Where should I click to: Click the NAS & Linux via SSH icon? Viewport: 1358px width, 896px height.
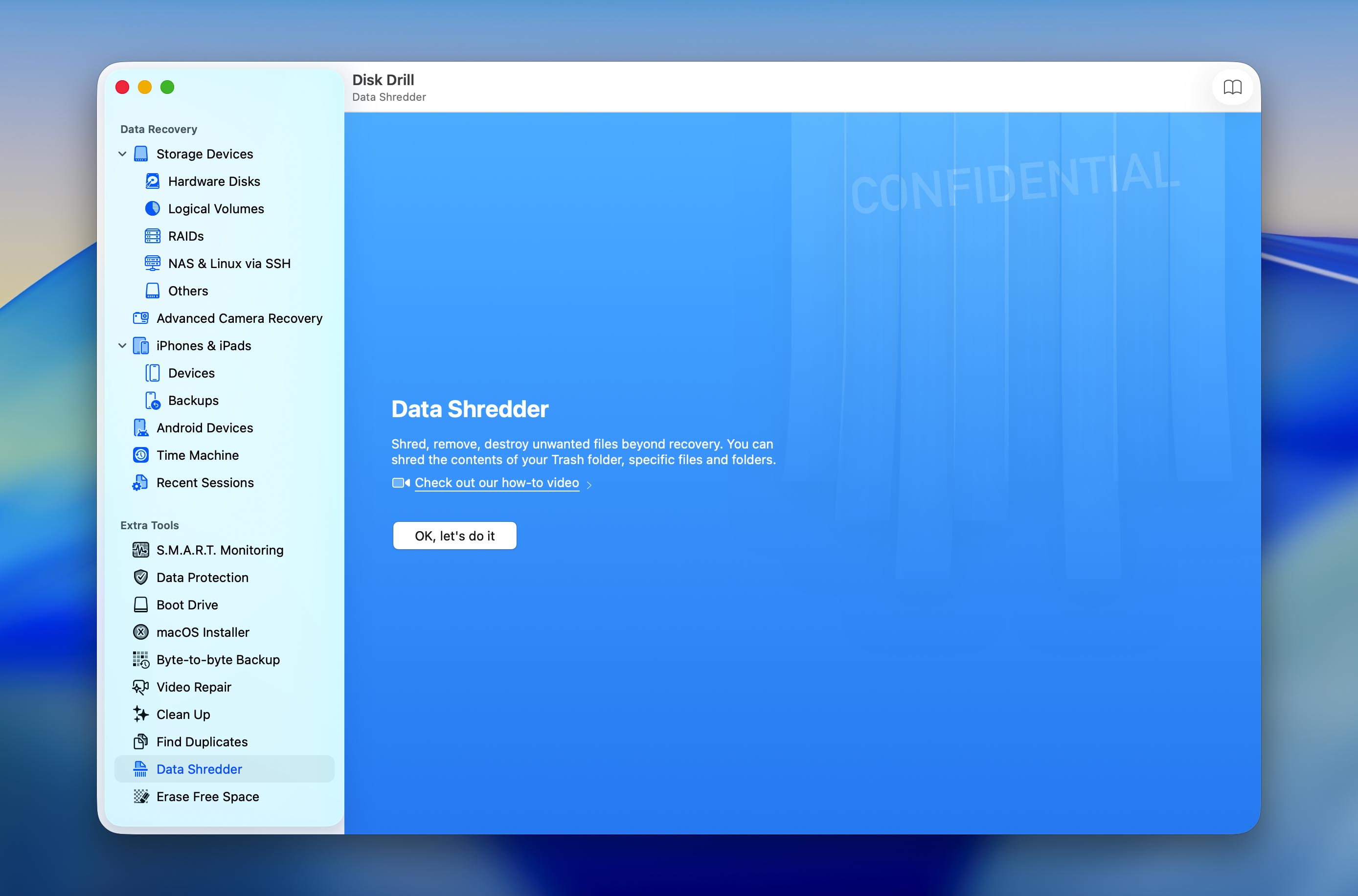pos(153,263)
